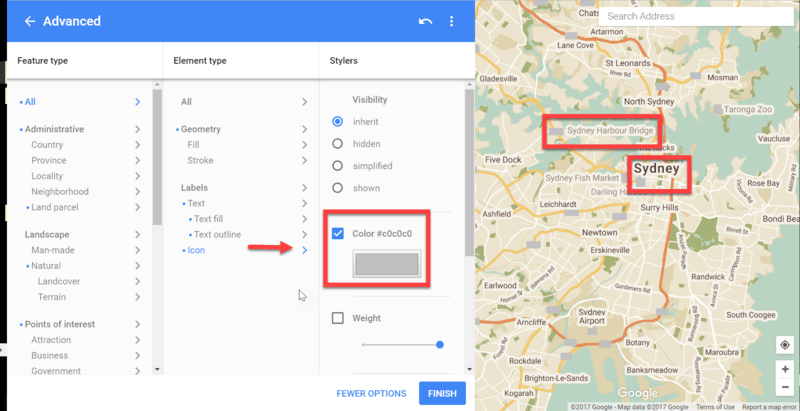
Task: Expand the Administrative chevron
Action: click(137, 129)
